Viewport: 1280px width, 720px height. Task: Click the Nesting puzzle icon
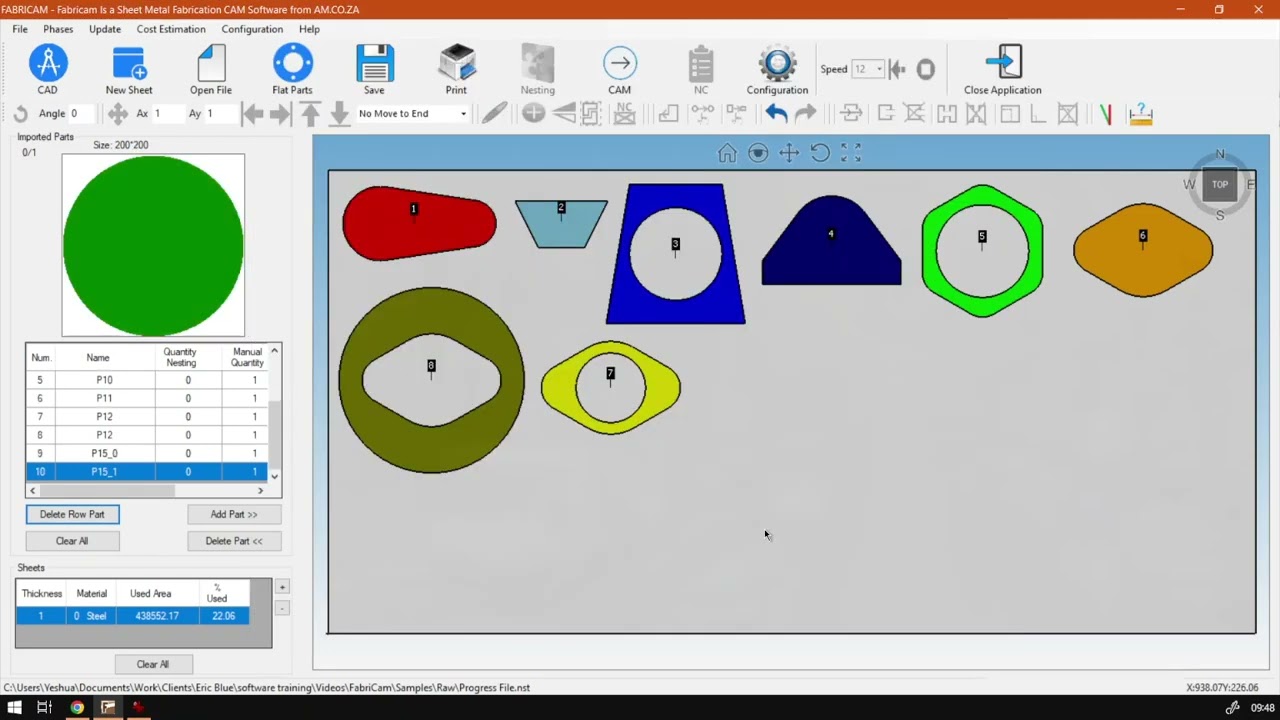click(537, 64)
